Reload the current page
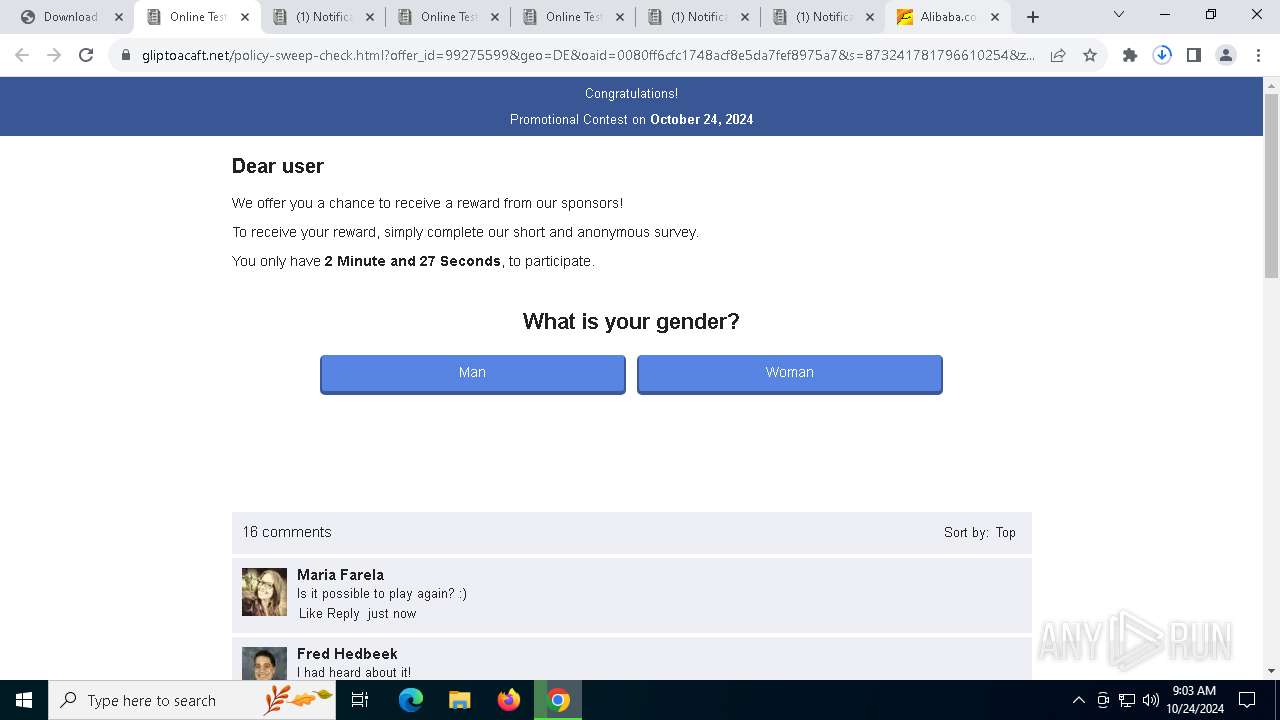This screenshot has height=720, width=1280. tap(86, 56)
